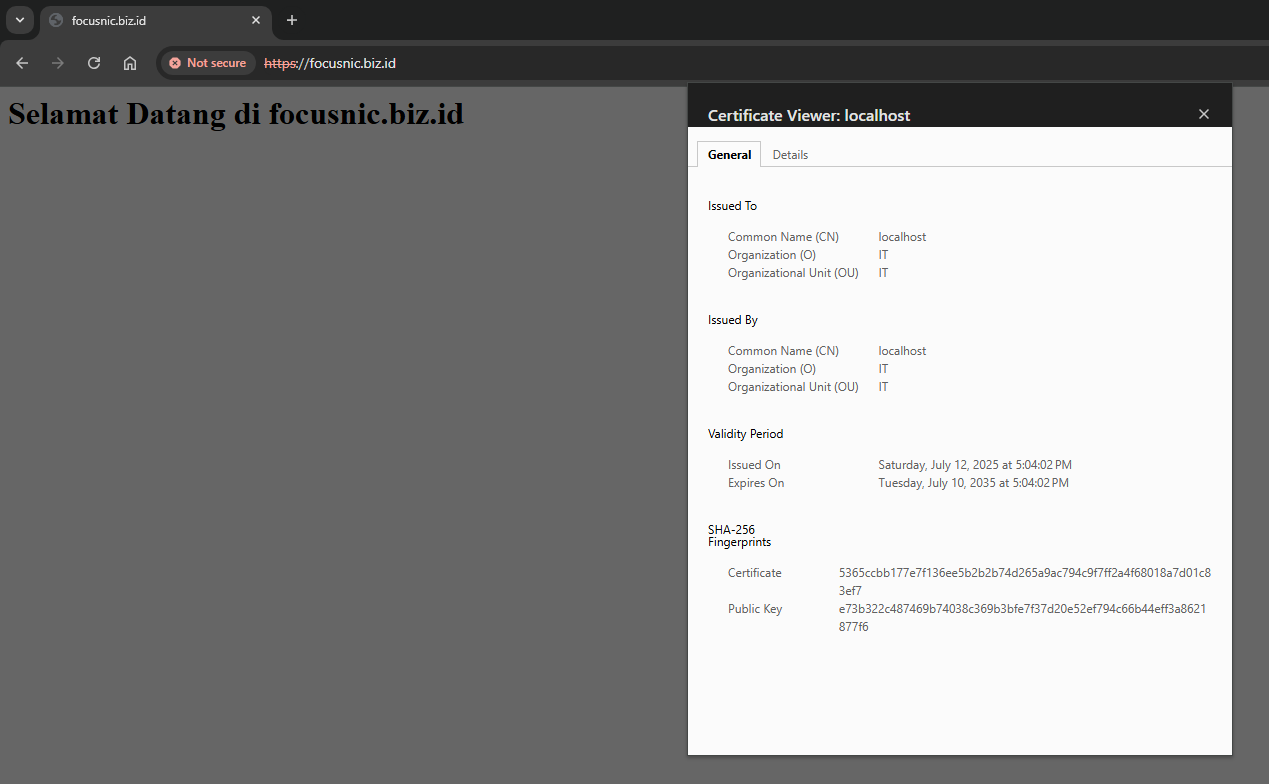This screenshot has height=784, width=1269.
Task: Select the General tab
Action: click(729, 155)
